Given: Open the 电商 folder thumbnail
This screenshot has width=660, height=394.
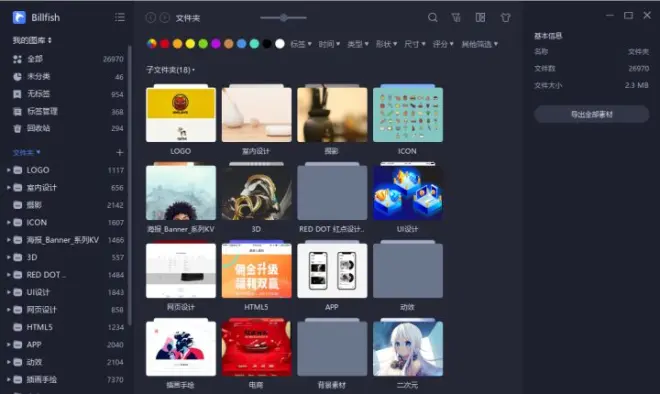Looking at the screenshot, I should pos(256,347).
